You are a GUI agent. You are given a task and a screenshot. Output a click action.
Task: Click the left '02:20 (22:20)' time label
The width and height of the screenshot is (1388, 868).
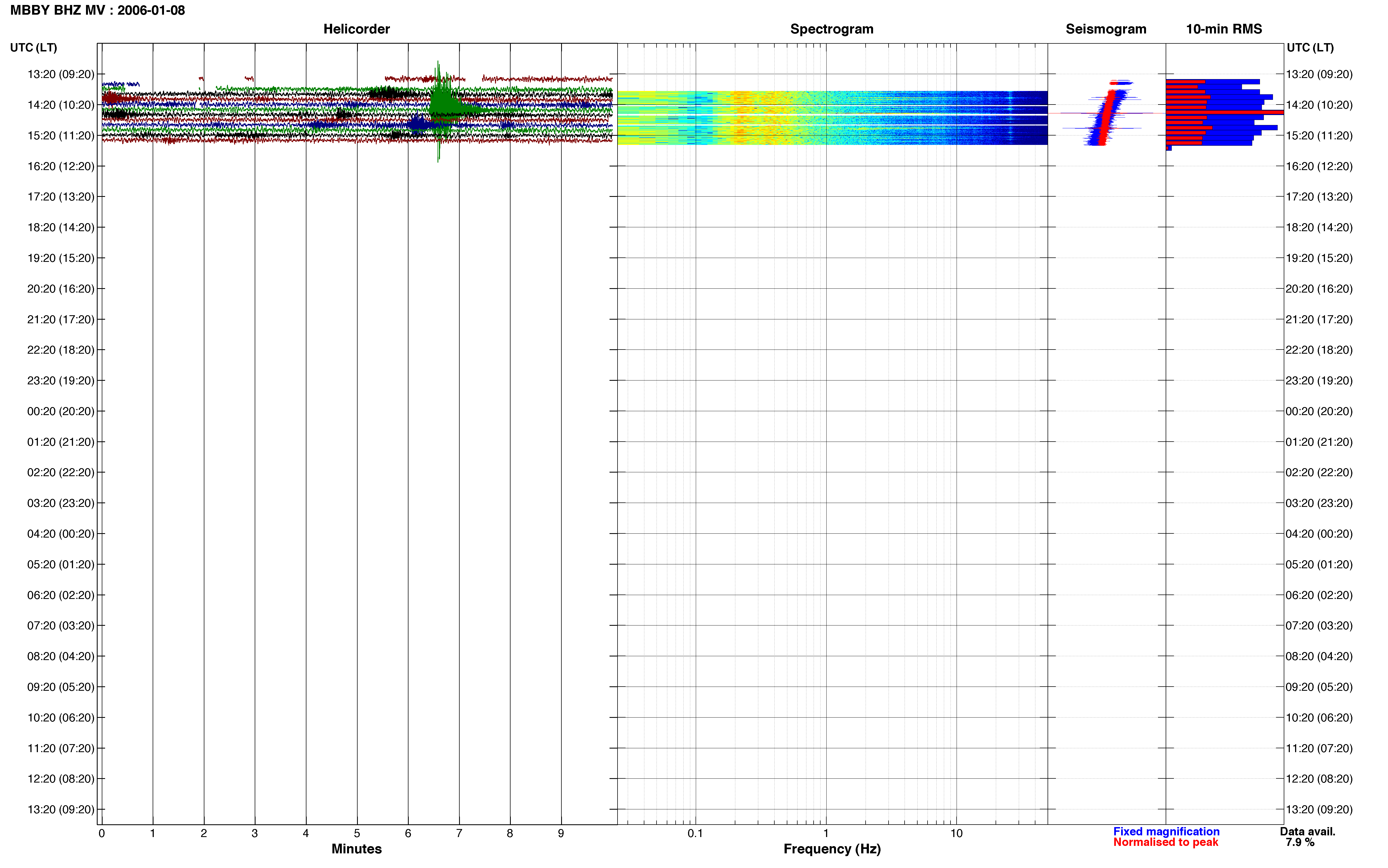pyautogui.click(x=61, y=472)
